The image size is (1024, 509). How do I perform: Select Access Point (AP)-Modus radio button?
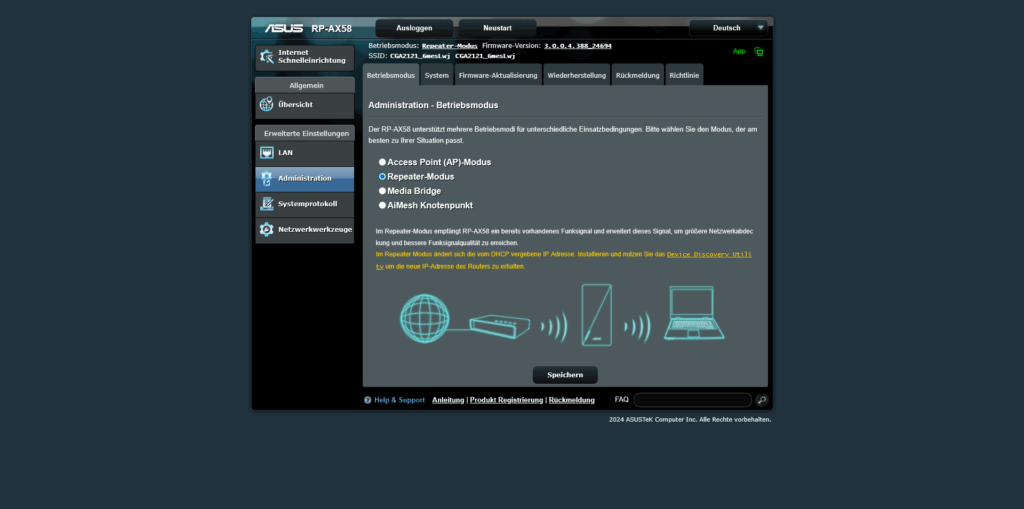tap(382, 162)
